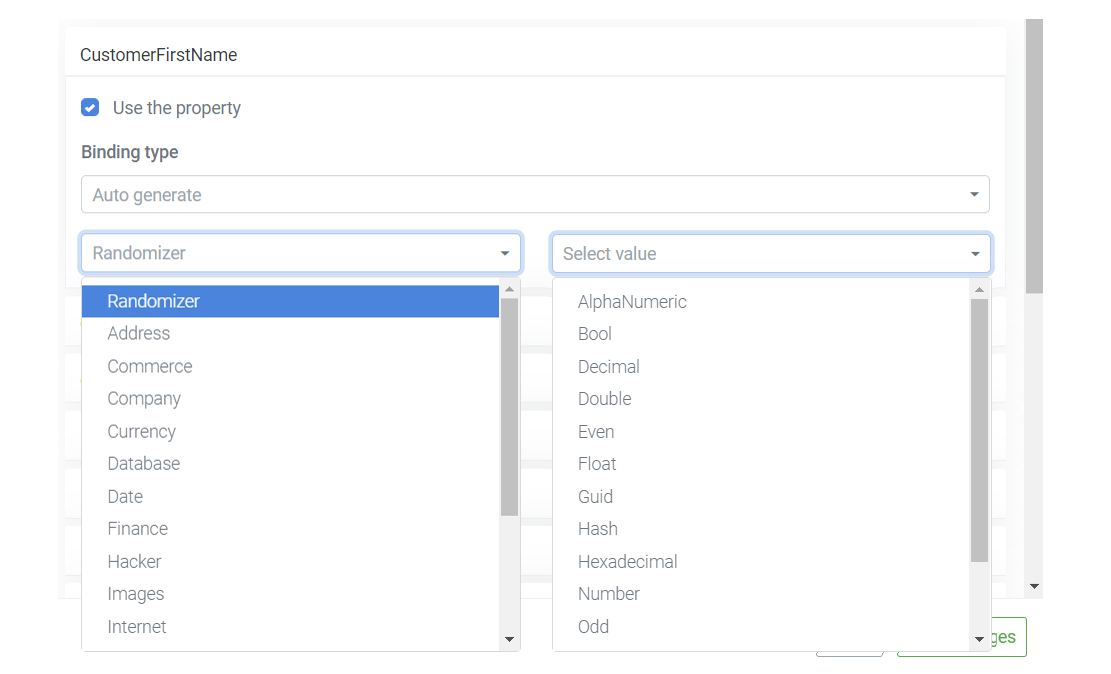The width and height of the screenshot is (1111, 674).
Task: Click the category list scroll-up arrow
Action: 509,289
